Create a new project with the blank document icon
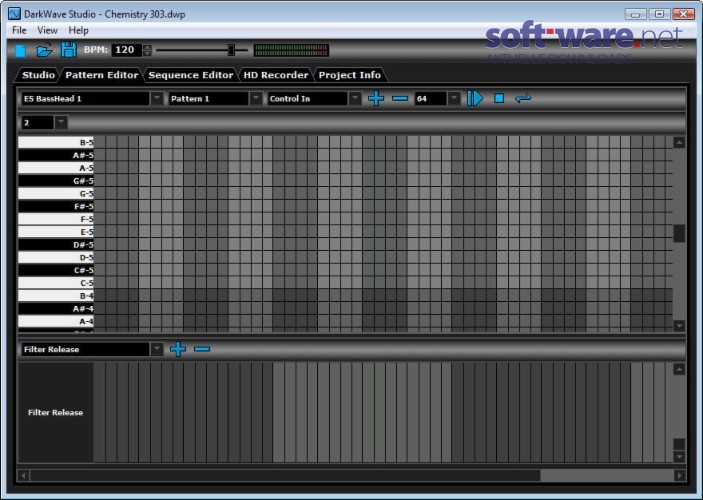The width and height of the screenshot is (703, 500). point(21,51)
